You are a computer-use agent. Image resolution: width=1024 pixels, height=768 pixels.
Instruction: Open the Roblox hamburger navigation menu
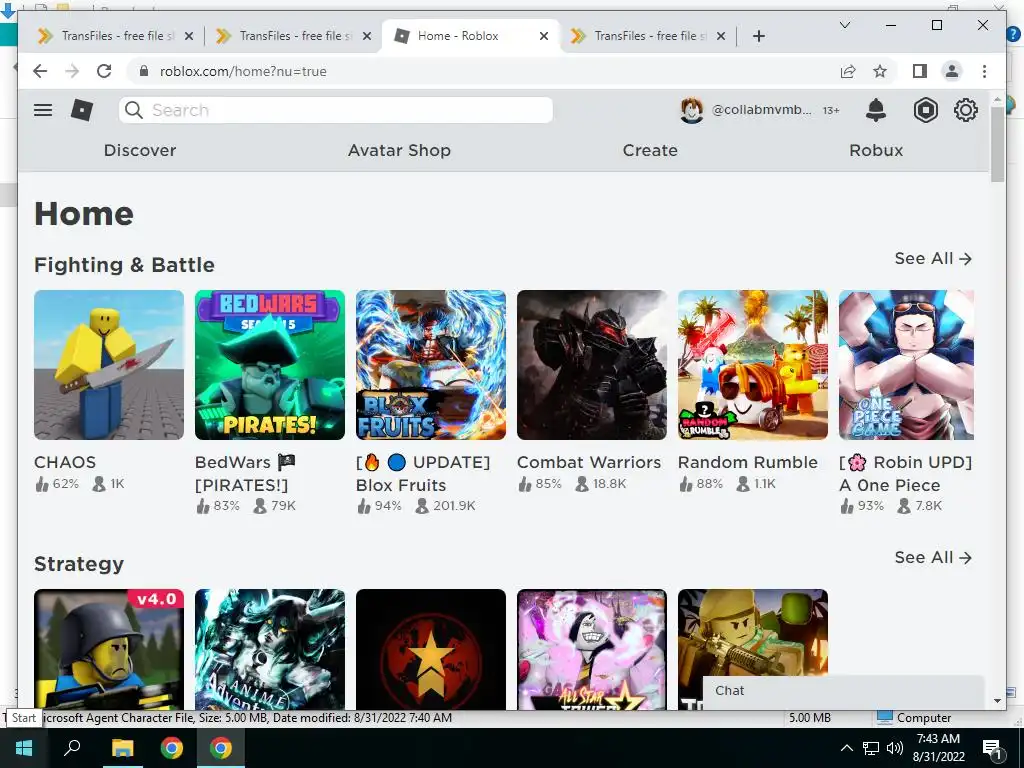[x=43, y=110]
